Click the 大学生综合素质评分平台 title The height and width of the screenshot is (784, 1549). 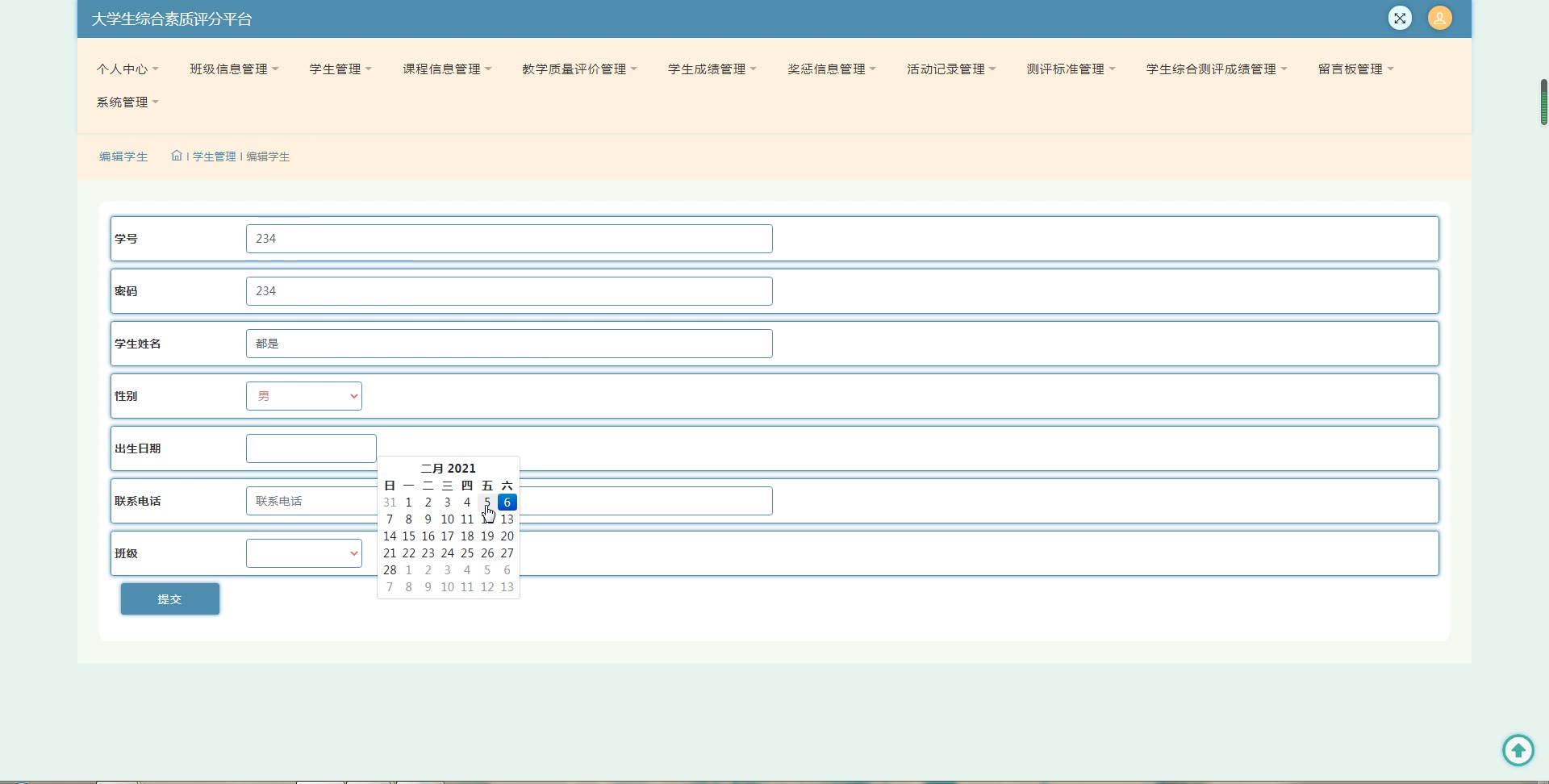point(171,19)
